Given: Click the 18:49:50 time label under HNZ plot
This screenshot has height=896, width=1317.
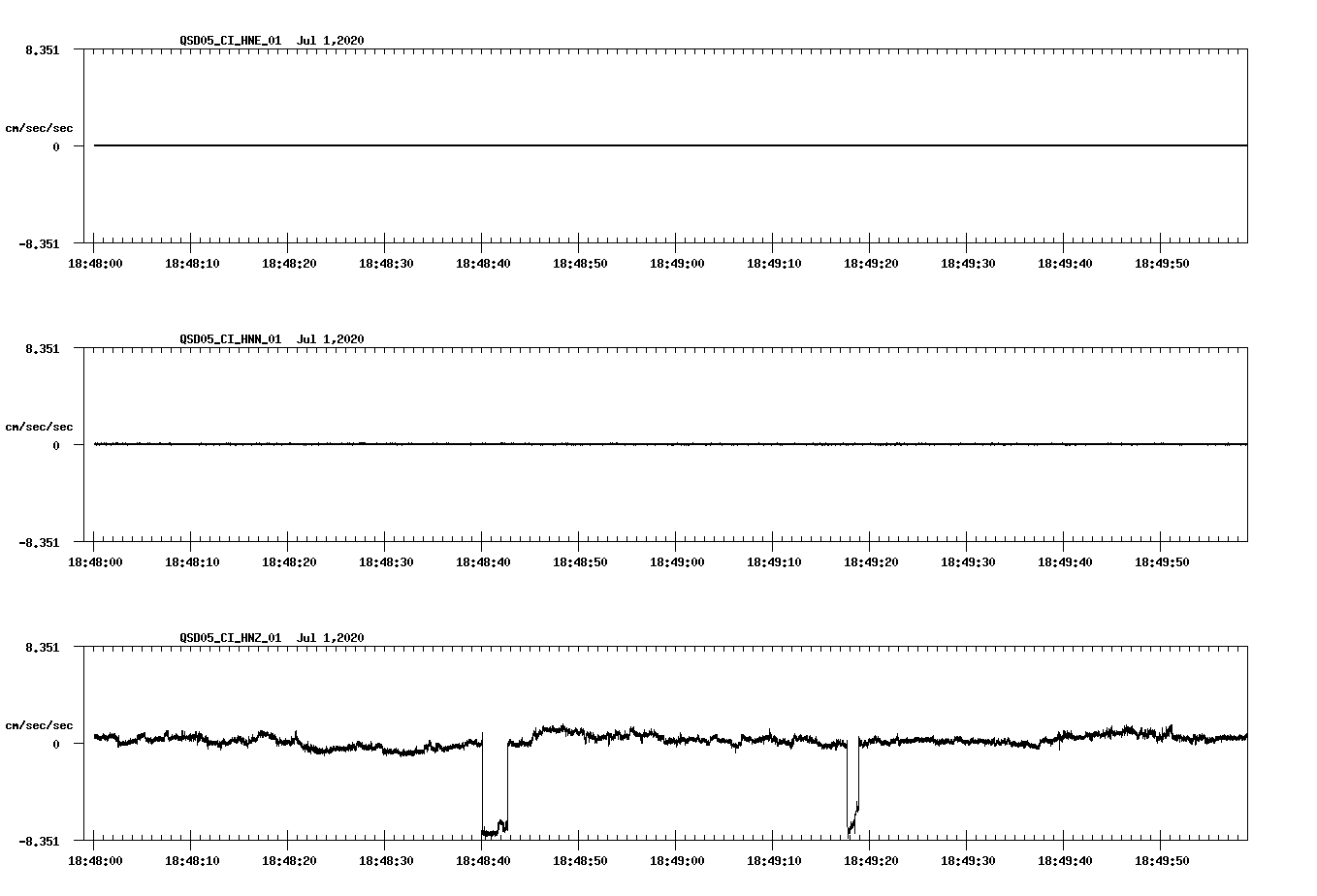Looking at the screenshot, I should (1162, 861).
